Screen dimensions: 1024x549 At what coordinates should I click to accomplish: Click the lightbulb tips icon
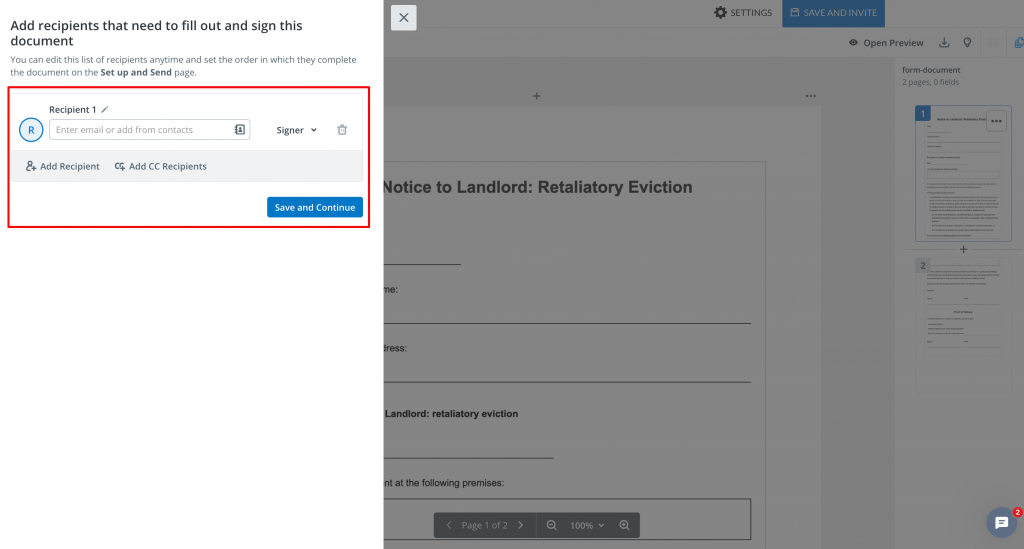pos(967,42)
